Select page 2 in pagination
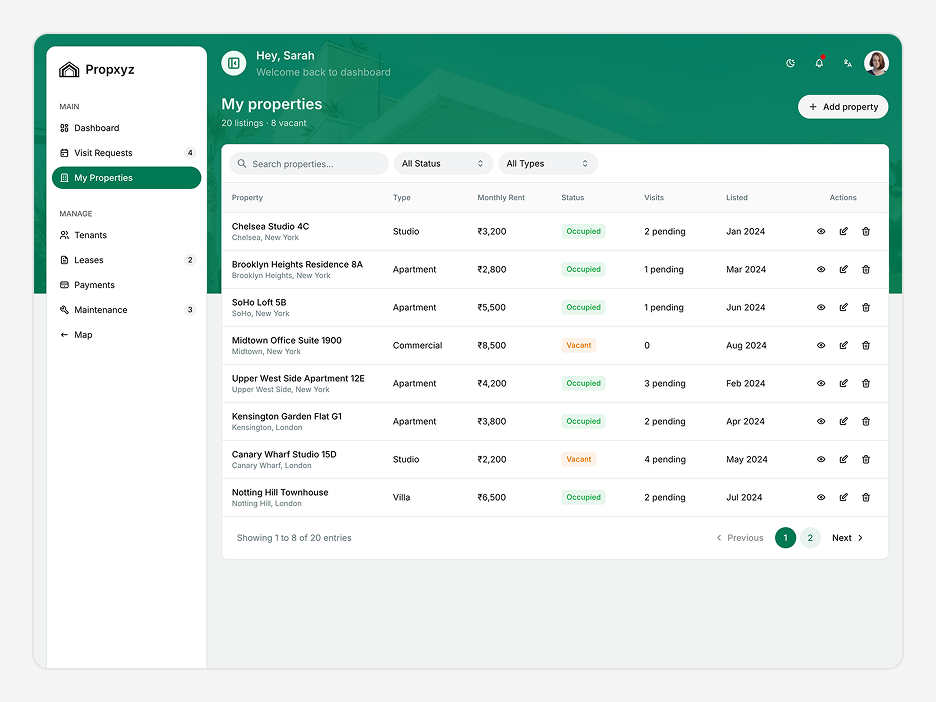Image resolution: width=936 pixels, height=702 pixels. pos(810,538)
